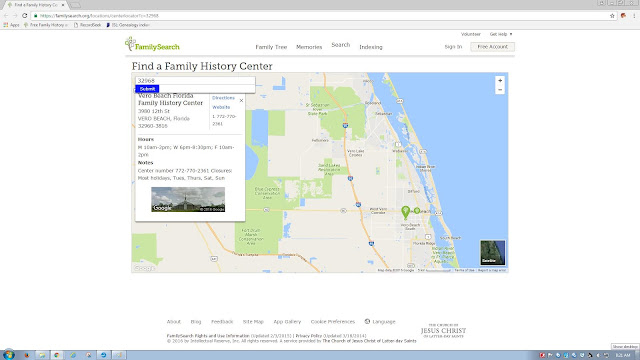Click the Blog footer link
Viewport: 640px width, 360px height.
tap(196, 322)
